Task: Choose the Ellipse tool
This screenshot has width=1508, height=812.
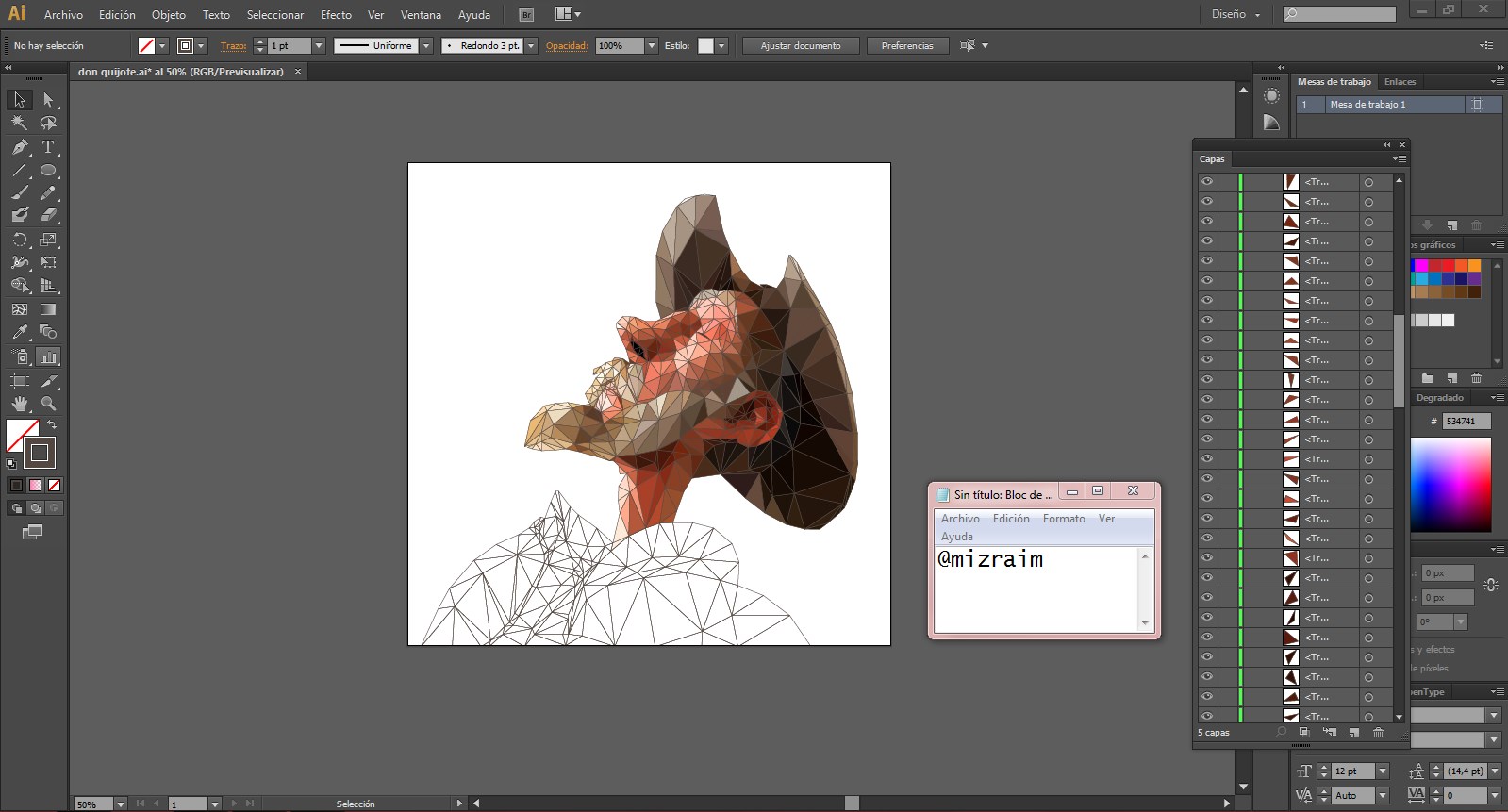Action: click(x=48, y=171)
